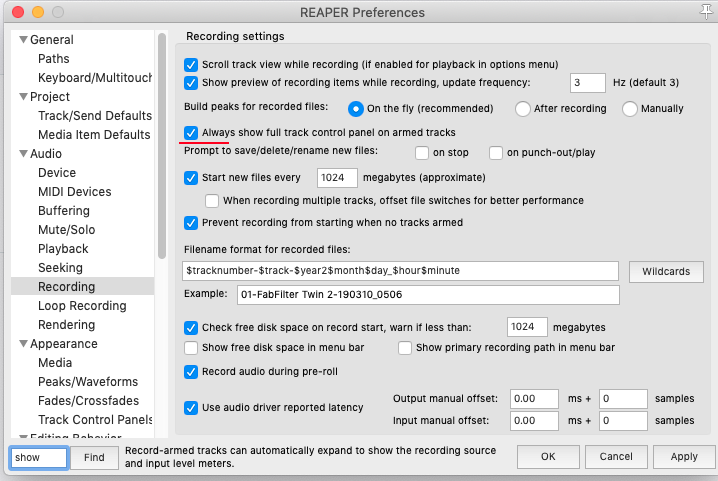Screen dimensions: 718x481
Task: Collapse the Project tree section
Action: coord(23,97)
